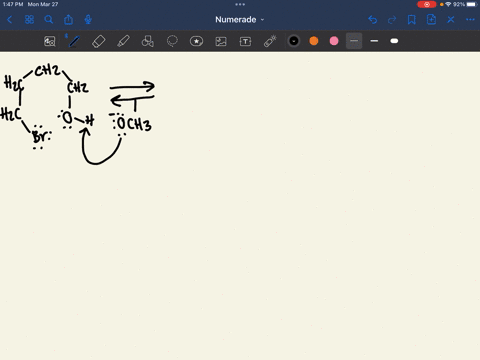Viewport: 480px width, 360px height.
Task: Go back with the left chevron
Action: (x=9, y=20)
